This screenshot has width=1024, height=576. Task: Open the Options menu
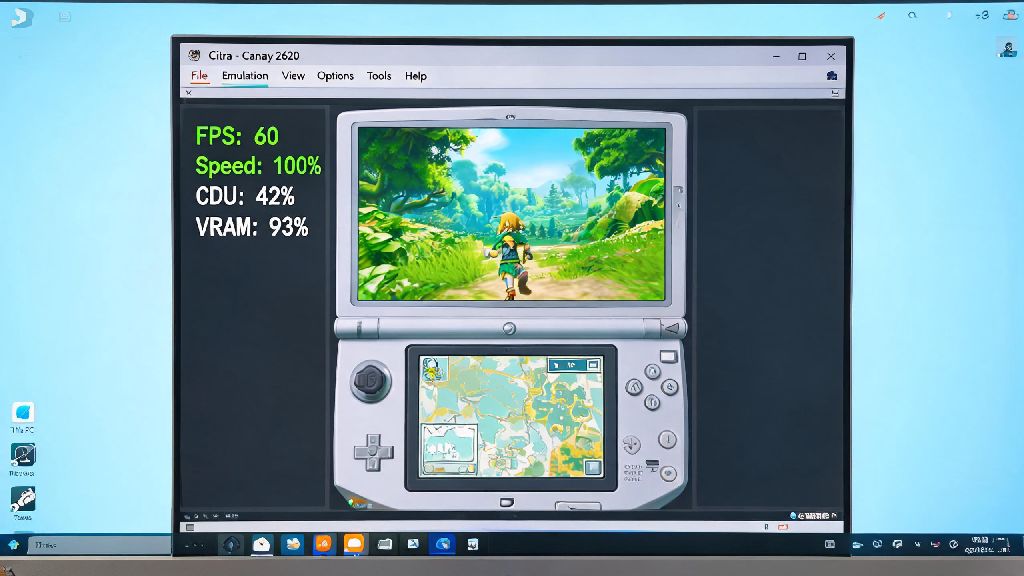(335, 76)
